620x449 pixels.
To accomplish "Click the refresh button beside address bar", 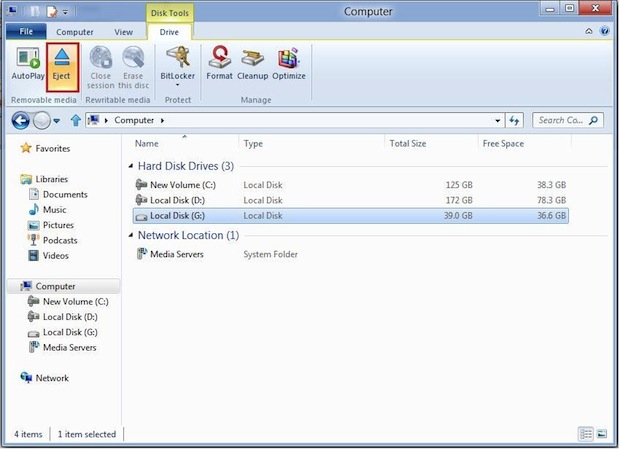I will point(514,120).
